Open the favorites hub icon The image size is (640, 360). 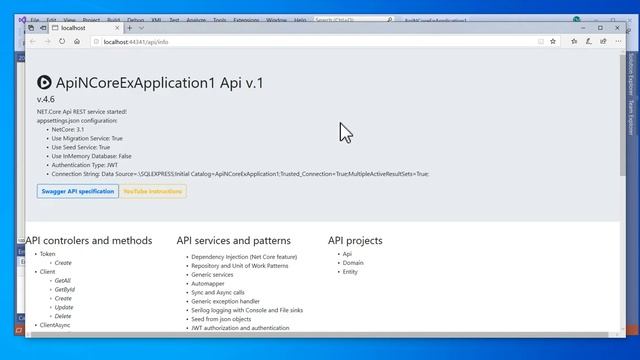574,41
